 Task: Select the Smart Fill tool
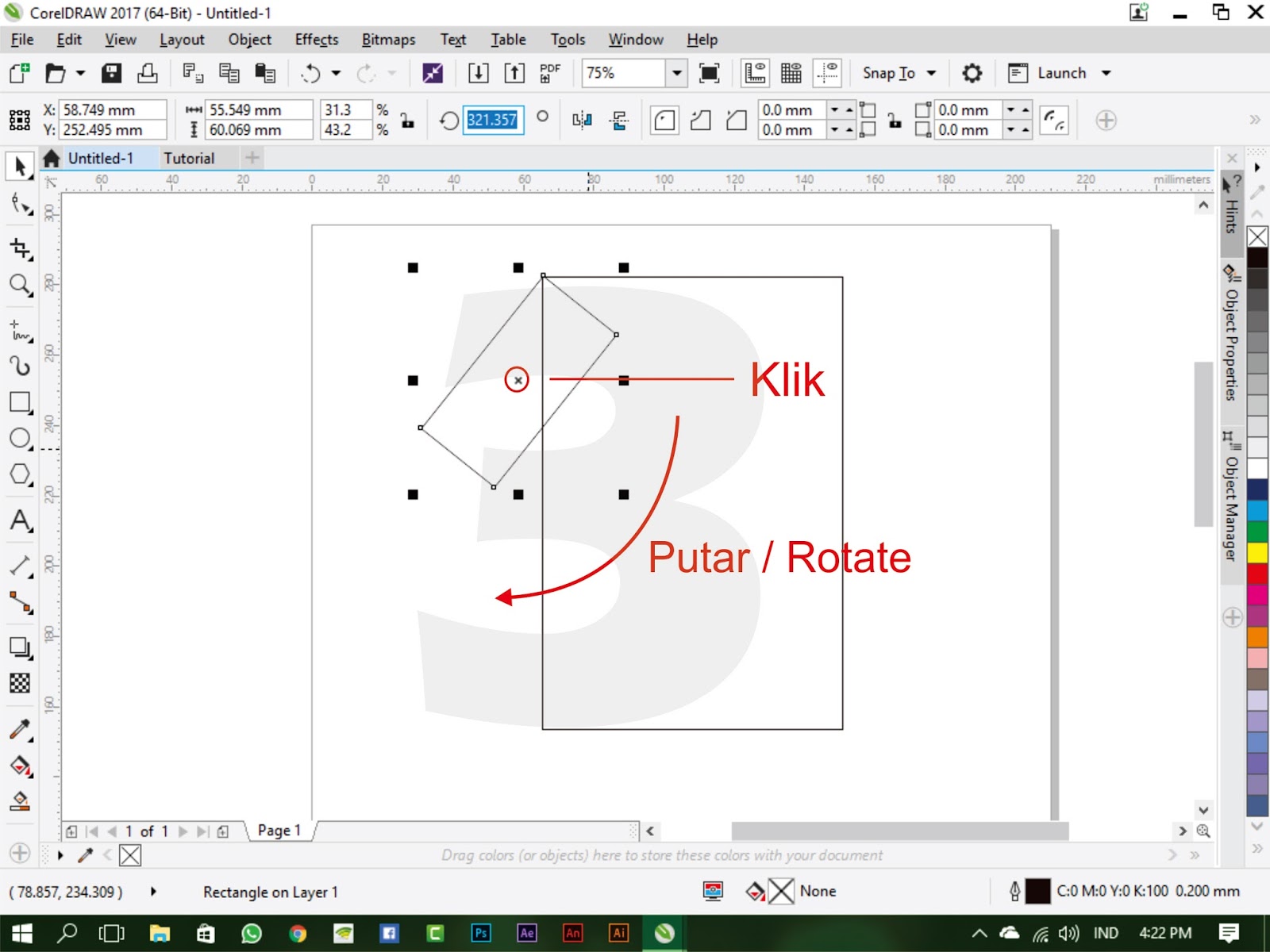point(20,801)
